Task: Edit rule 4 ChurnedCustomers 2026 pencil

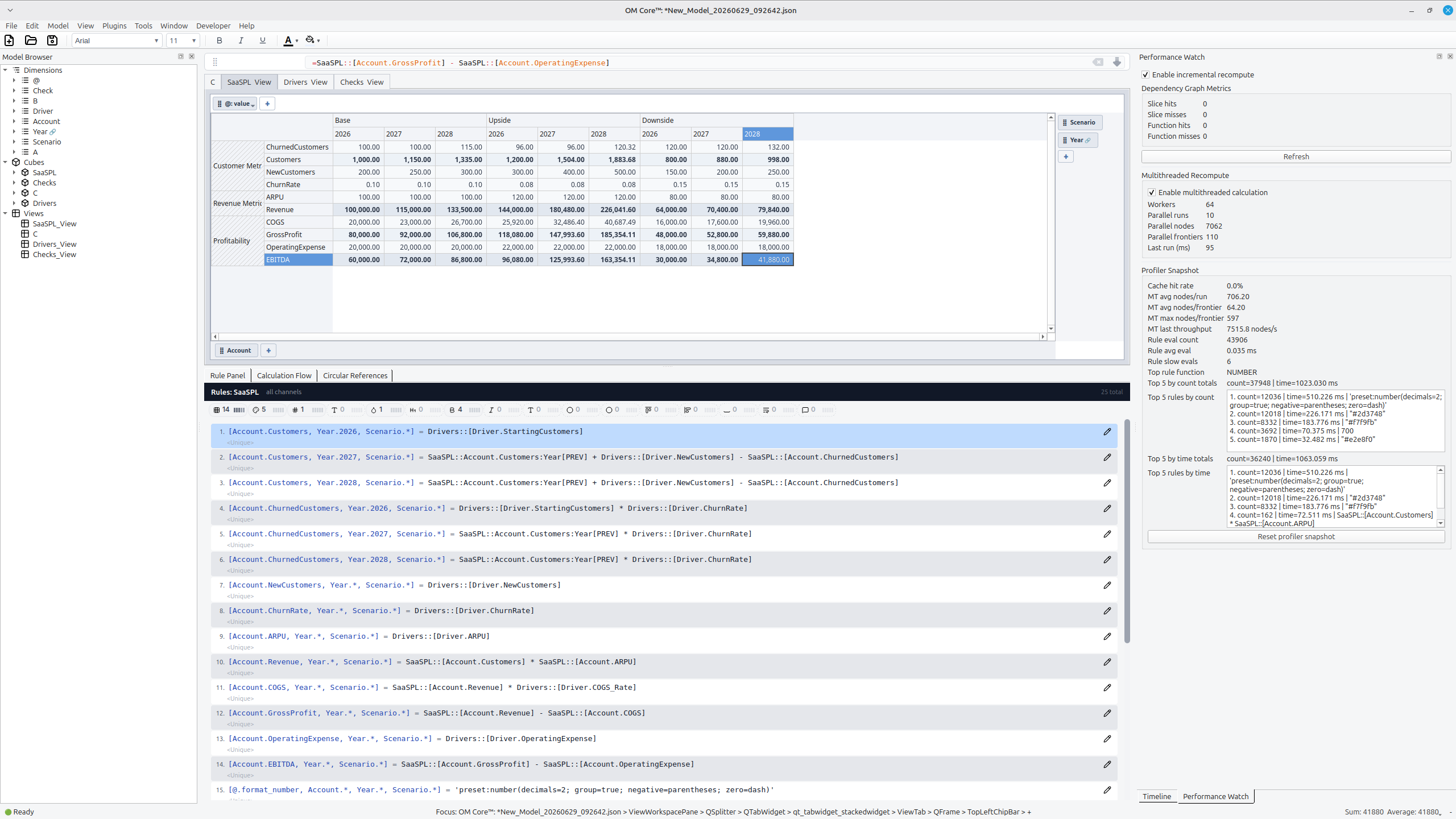Action: [1107, 508]
